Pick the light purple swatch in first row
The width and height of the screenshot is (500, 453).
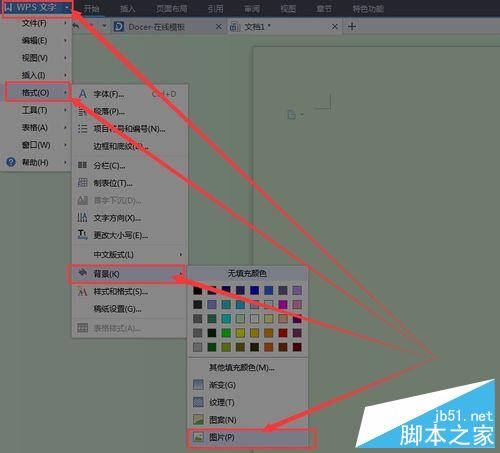pyautogui.click(x=297, y=290)
